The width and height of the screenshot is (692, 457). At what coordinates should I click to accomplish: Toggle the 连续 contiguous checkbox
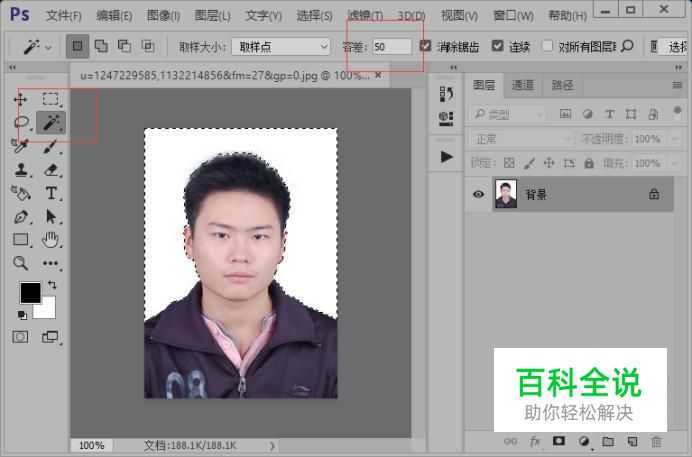click(x=497, y=45)
